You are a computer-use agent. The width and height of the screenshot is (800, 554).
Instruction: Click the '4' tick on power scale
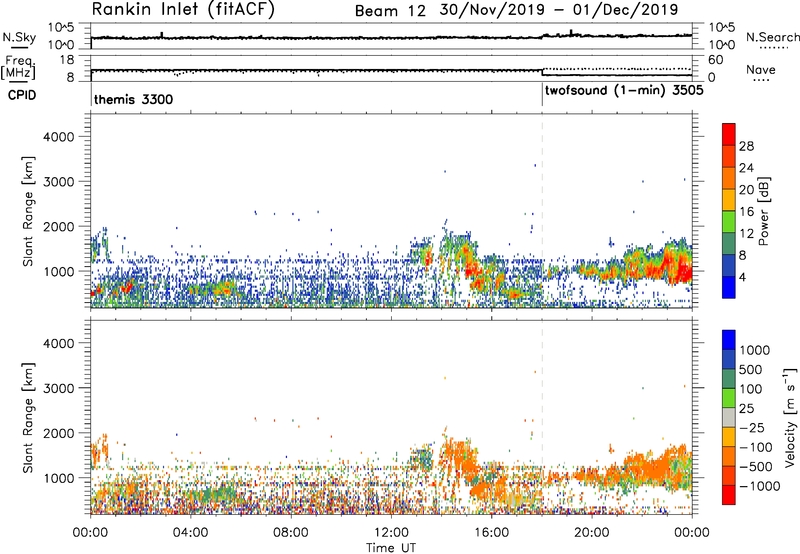(742, 277)
